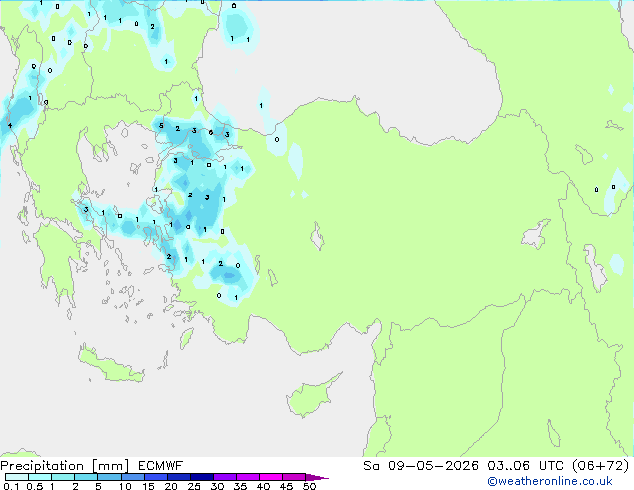Click the lightest cyan 0.1–0.5 mm legend swatch
This screenshot has width=634, height=490.
coord(17,477)
